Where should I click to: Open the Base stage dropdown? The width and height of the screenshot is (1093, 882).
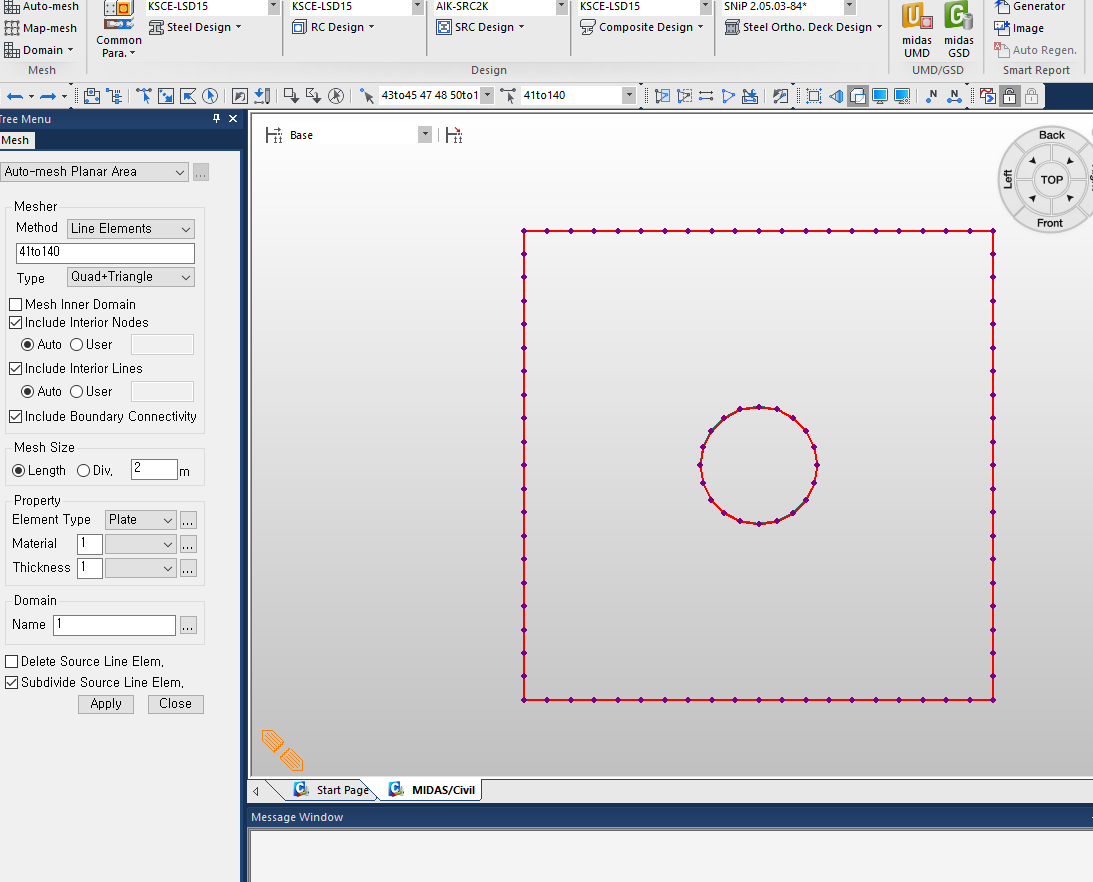point(425,135)
